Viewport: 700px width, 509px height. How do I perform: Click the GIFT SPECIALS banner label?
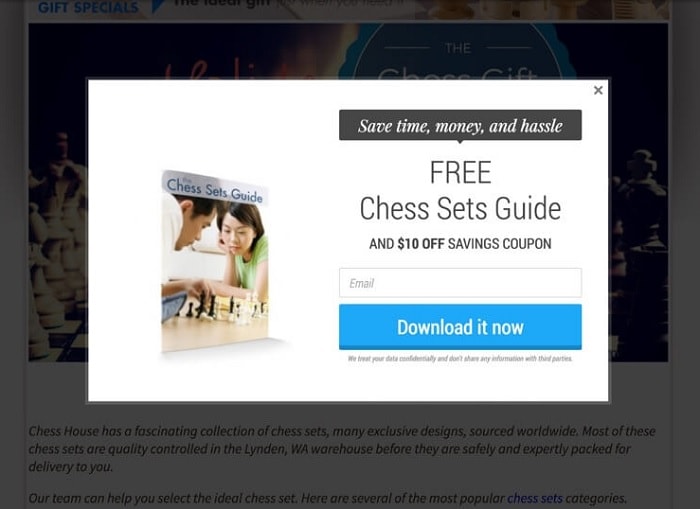click(x=88, y=7)
